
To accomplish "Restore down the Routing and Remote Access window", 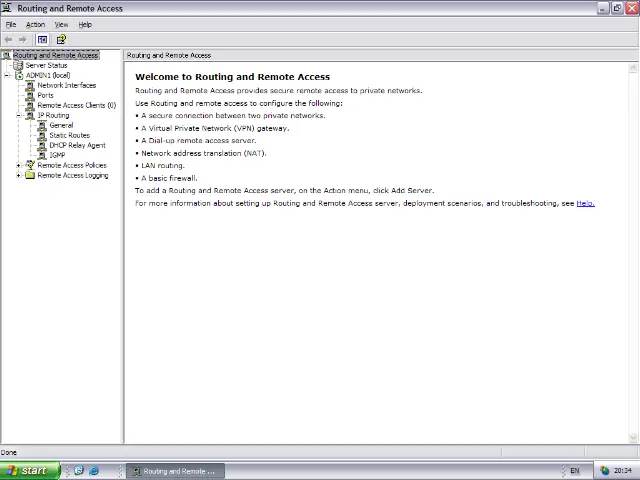I will [617, 8].
